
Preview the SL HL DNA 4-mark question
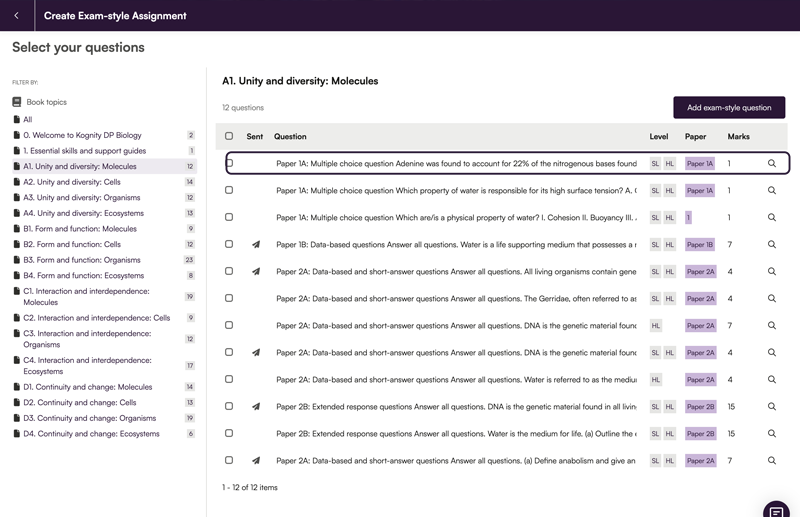pos(771,353)
